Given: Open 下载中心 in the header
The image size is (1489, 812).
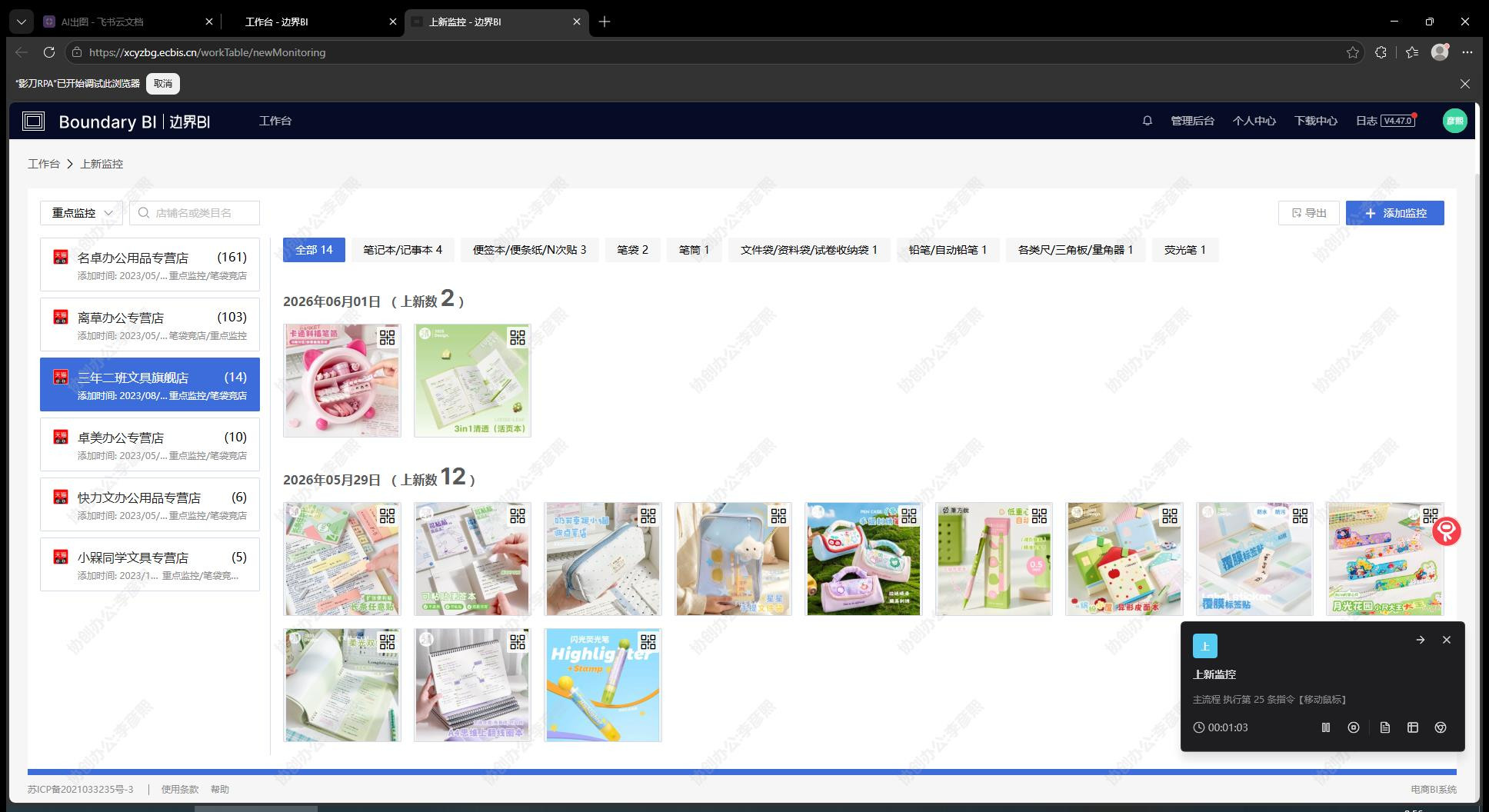Looking at the screenshot, I should point(1315,121).
